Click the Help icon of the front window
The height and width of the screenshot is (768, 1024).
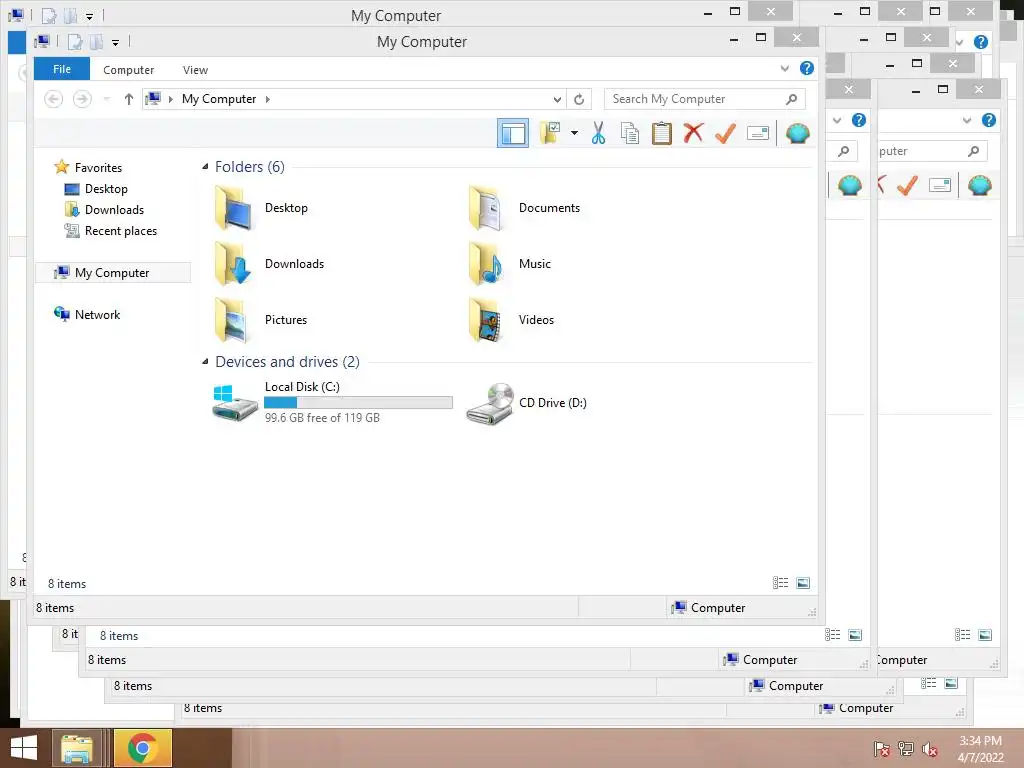807,68
